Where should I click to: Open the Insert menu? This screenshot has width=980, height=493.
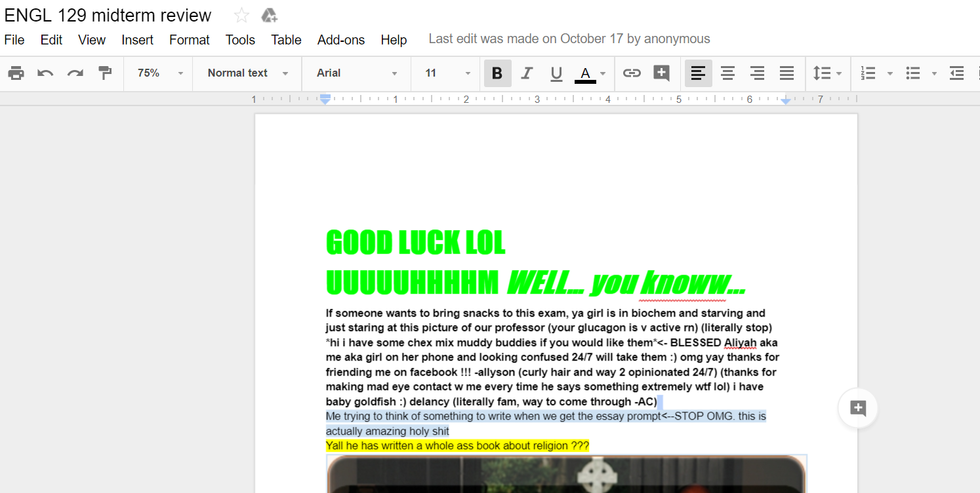coord(137,40)
